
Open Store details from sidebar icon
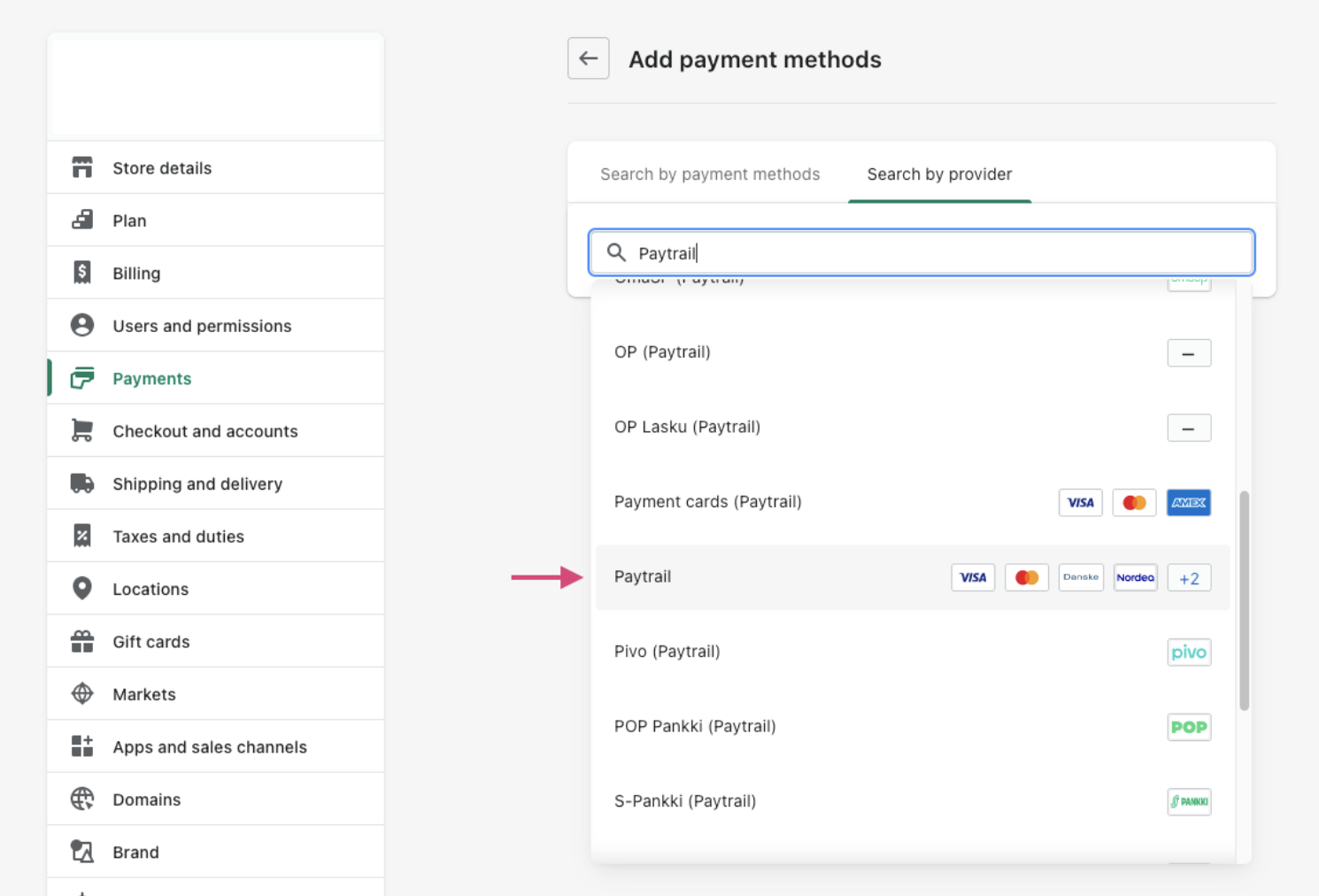(82, 167)
